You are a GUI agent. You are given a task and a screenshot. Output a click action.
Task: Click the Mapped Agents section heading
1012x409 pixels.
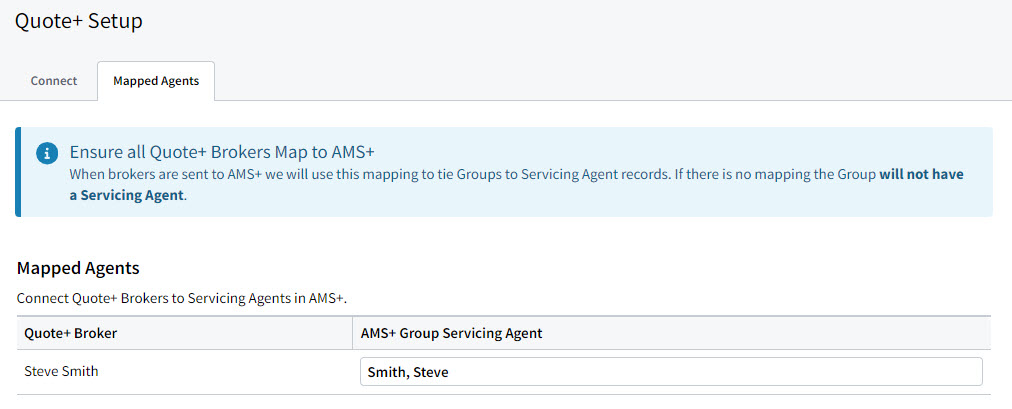pos(78,268)
